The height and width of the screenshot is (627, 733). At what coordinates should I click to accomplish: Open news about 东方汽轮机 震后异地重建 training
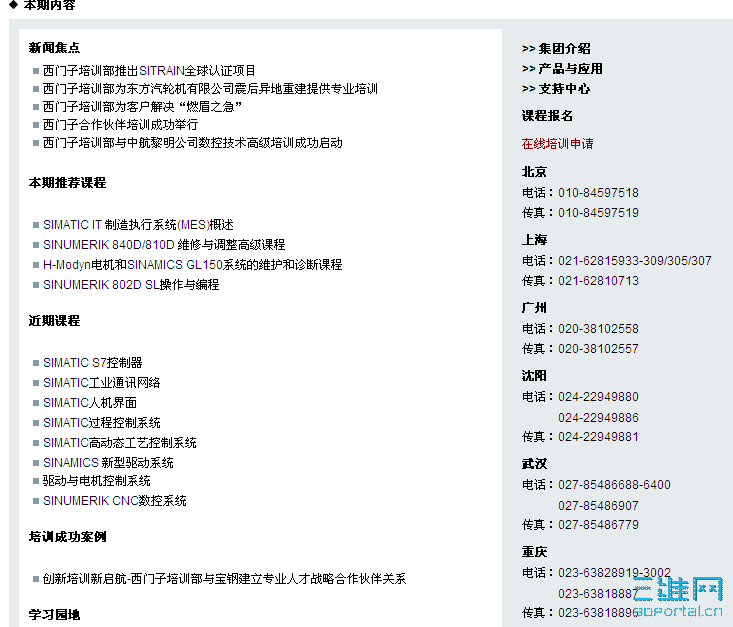[x=210, y=89]
